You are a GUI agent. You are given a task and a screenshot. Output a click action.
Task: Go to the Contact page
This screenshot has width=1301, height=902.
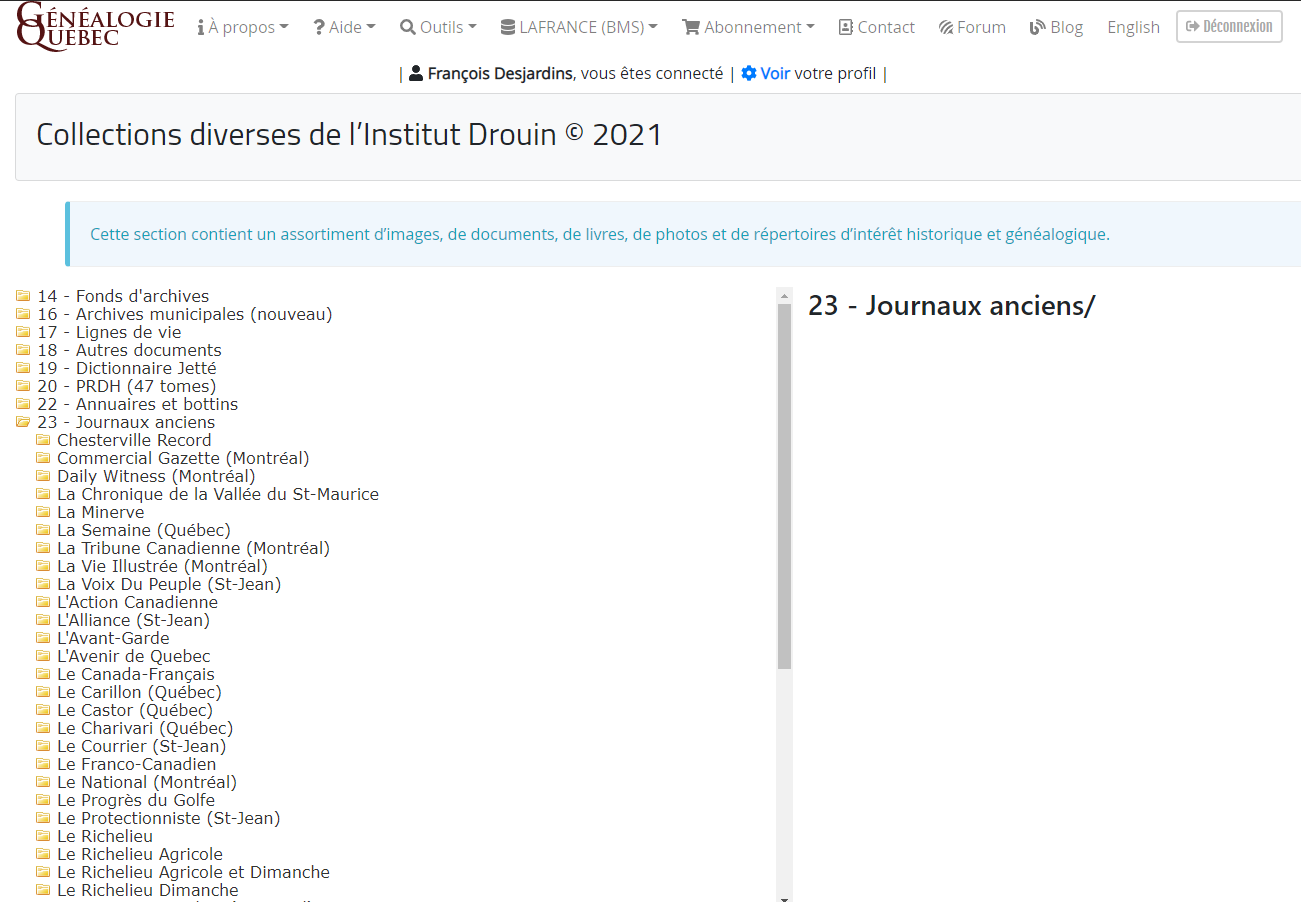(877, 27)
